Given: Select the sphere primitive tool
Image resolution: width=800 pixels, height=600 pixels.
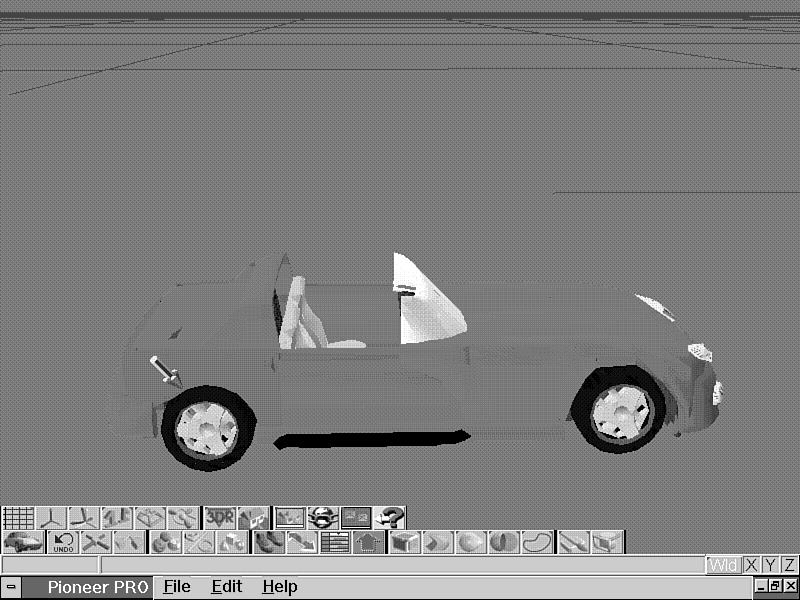Looking at the screenshot, I should click(x=471, y=543).
